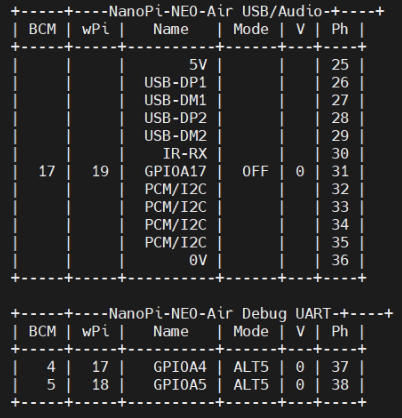Select the GPIOA5 pin name
Screen dimensions: 402x418
coord(180,385)
